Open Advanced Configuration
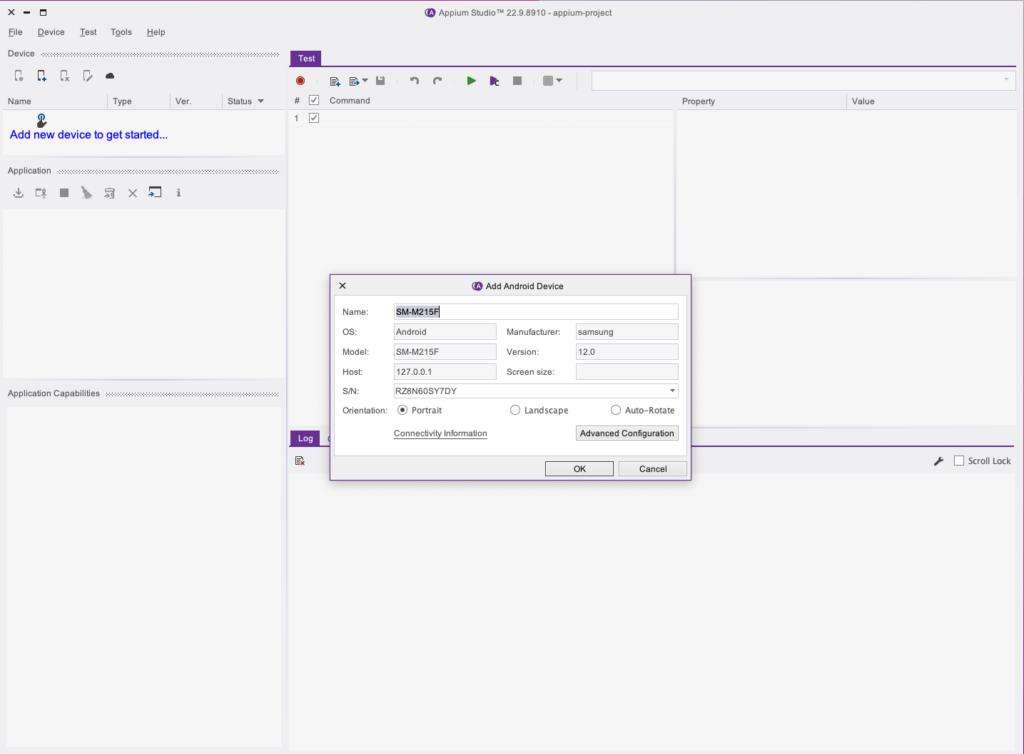This screenshot has height=754, width=1024. pos(627,433)
